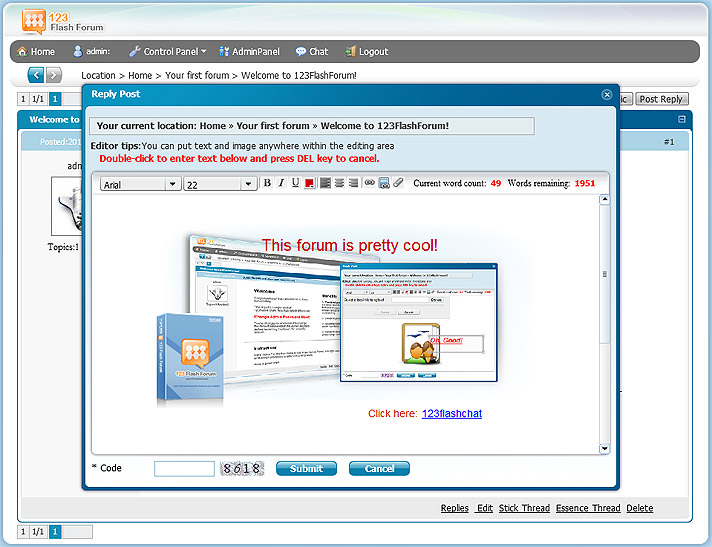The image size is (712, 547).
Task: Center align text in the editor
Action: [339, 183]
